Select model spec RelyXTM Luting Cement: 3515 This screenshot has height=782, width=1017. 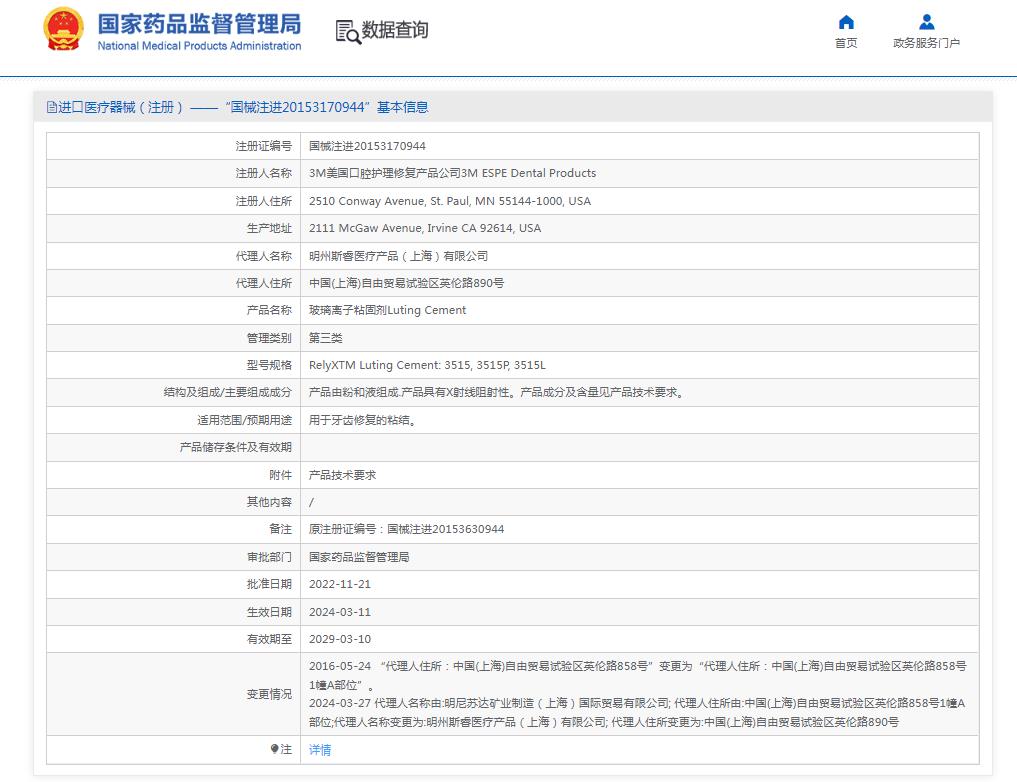(x=427, y=365)
